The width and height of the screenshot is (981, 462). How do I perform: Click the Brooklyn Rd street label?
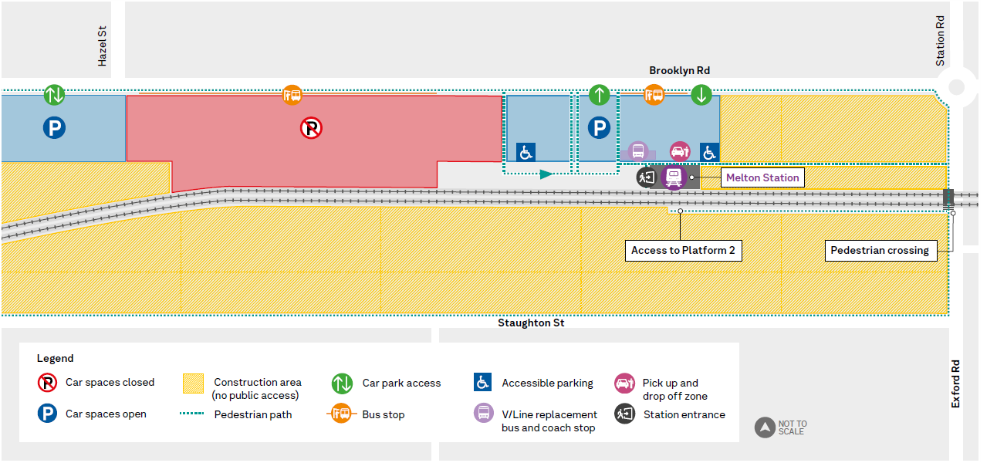[x=679, y=70]
